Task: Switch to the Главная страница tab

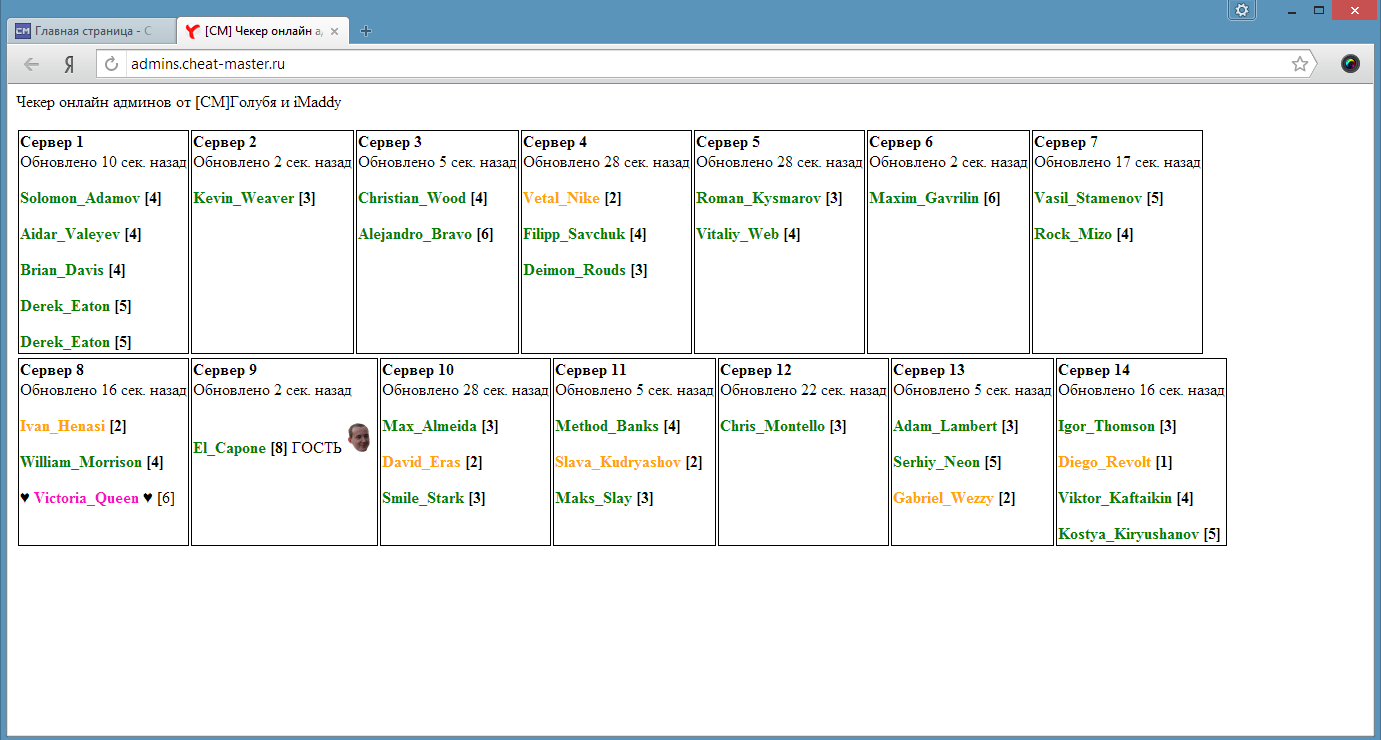Action: pyautogui.click(x=92, y=31)
